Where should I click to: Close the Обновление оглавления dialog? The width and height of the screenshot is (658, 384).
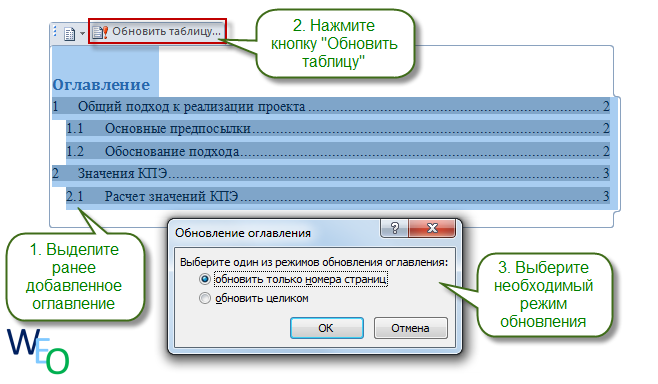pyautogui.click(x=432, y=228)
